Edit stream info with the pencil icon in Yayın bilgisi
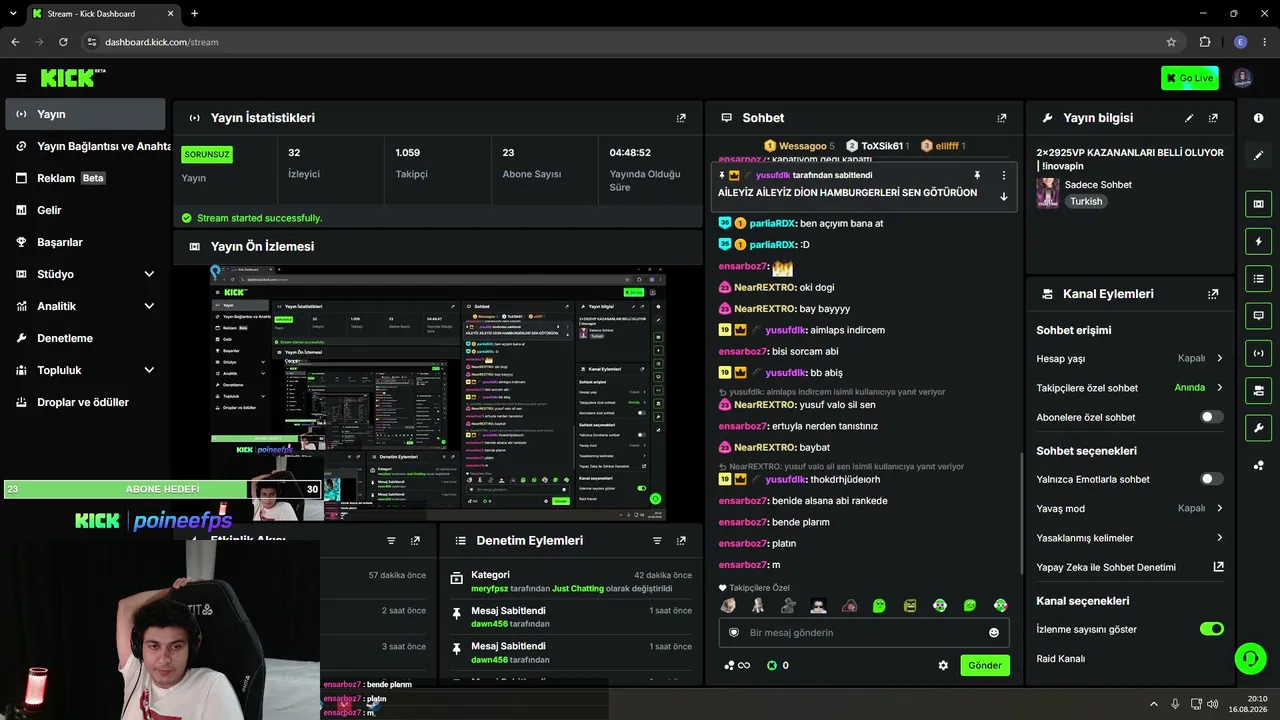Viewport: 1280px width, 720px height. pos(1189,118)
